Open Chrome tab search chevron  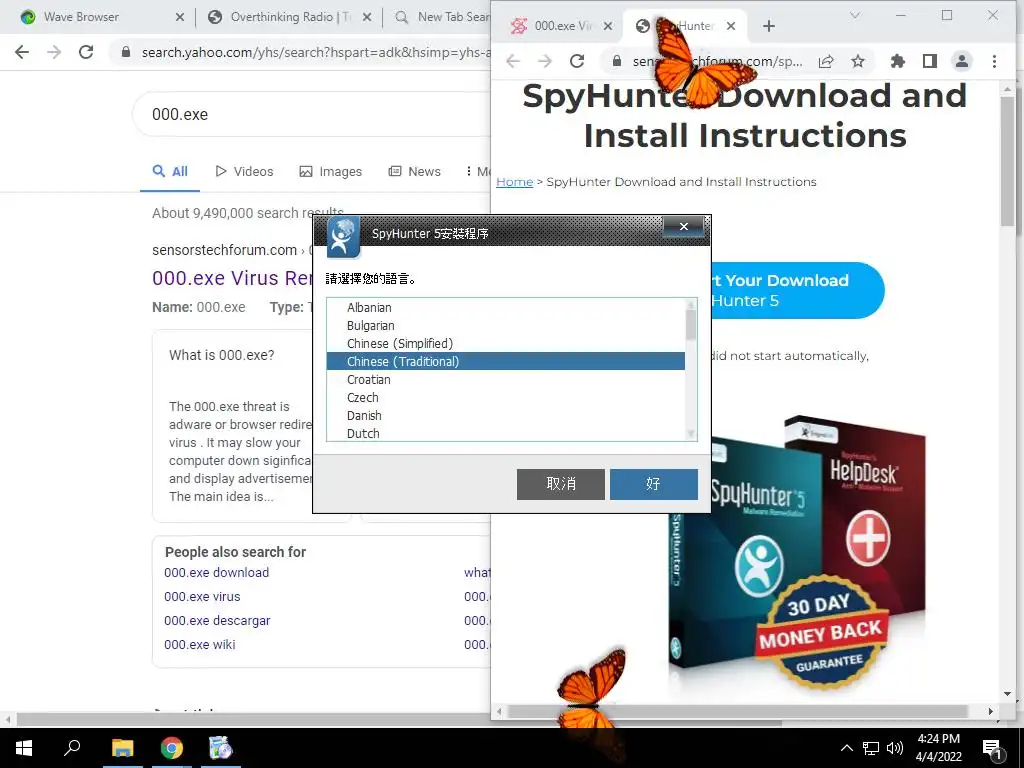pyautogui.click(x=855, y=15)
